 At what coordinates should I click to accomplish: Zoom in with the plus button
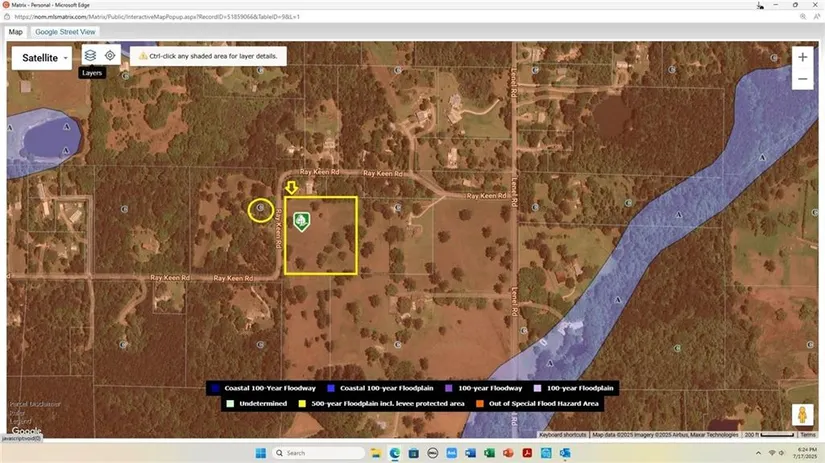point(802,58)
